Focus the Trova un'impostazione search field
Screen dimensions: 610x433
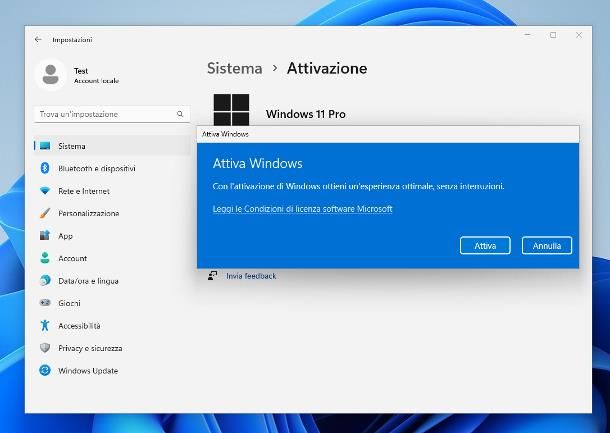pos(112,114)
